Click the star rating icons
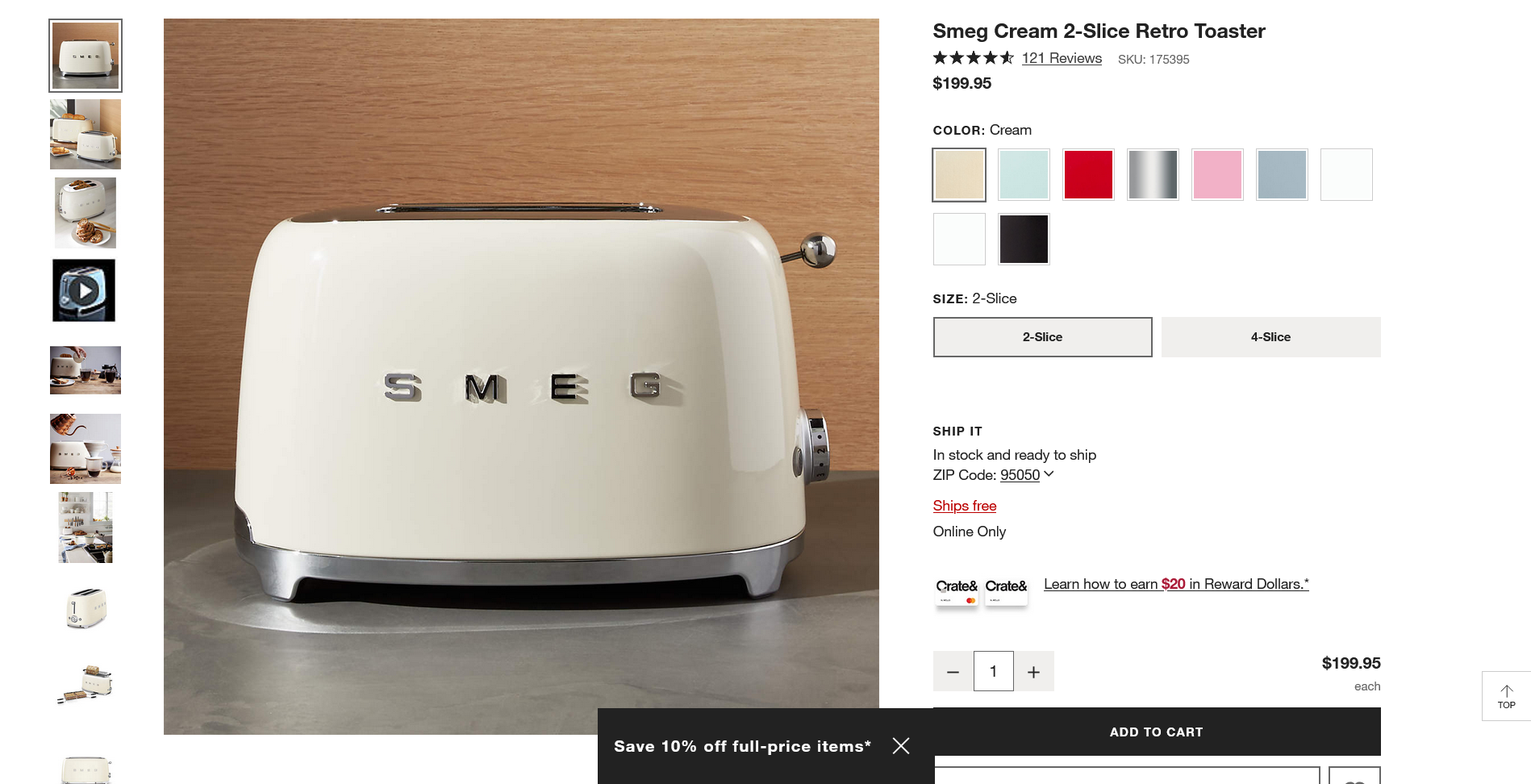Screen dimensions: 1531x784 (974, 58)
